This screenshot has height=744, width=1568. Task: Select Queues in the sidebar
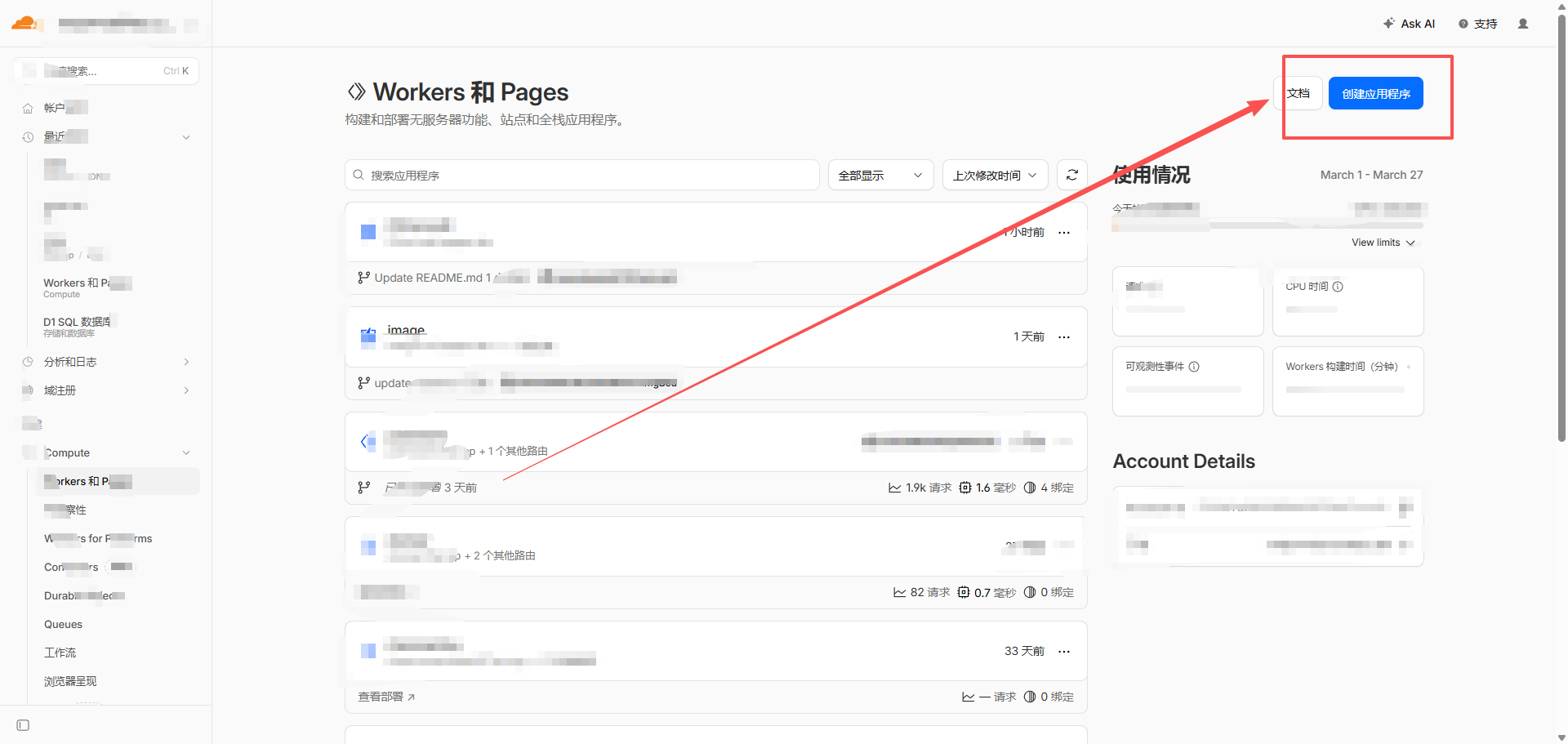point(64,625)
